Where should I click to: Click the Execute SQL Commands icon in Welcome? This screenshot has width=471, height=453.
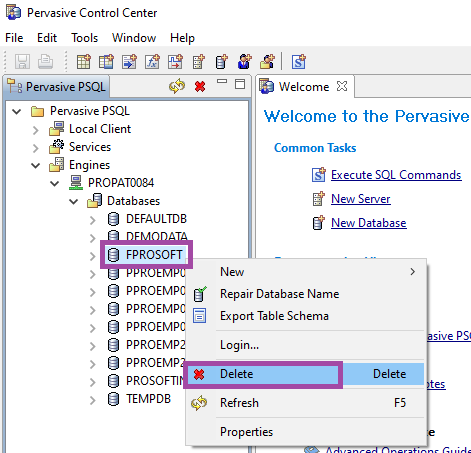pos(318,175)
